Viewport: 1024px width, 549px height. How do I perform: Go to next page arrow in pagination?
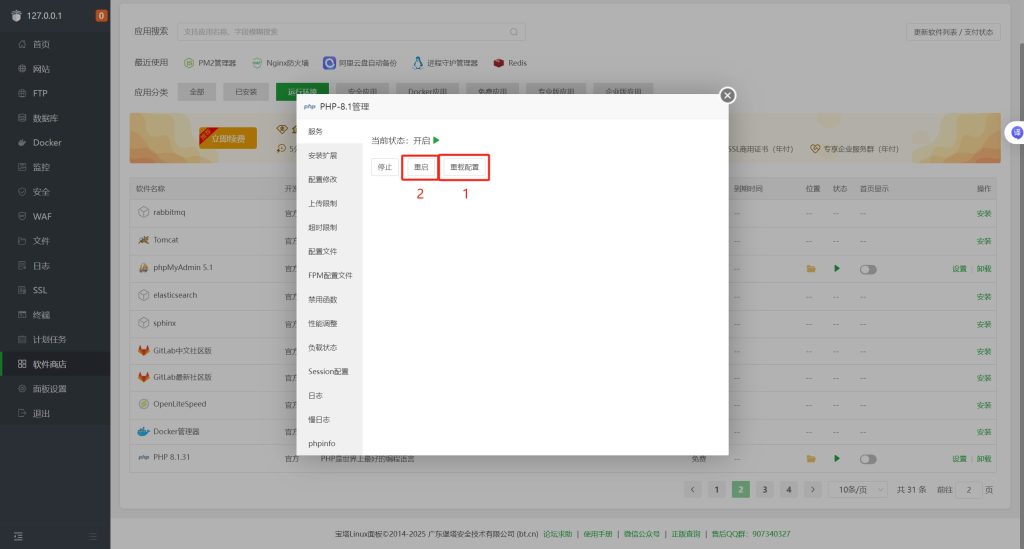click(813, 490)
